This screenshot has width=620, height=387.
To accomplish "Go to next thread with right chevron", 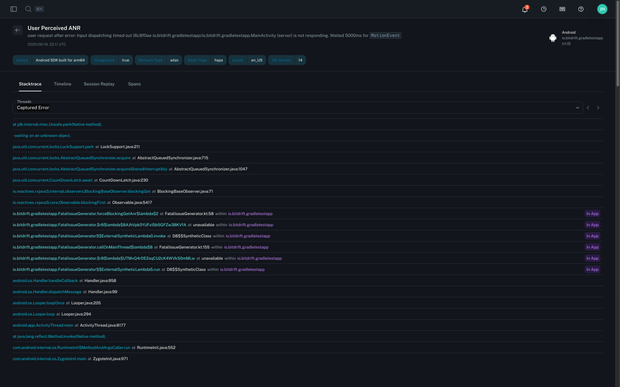I will [x=598, y=108].
